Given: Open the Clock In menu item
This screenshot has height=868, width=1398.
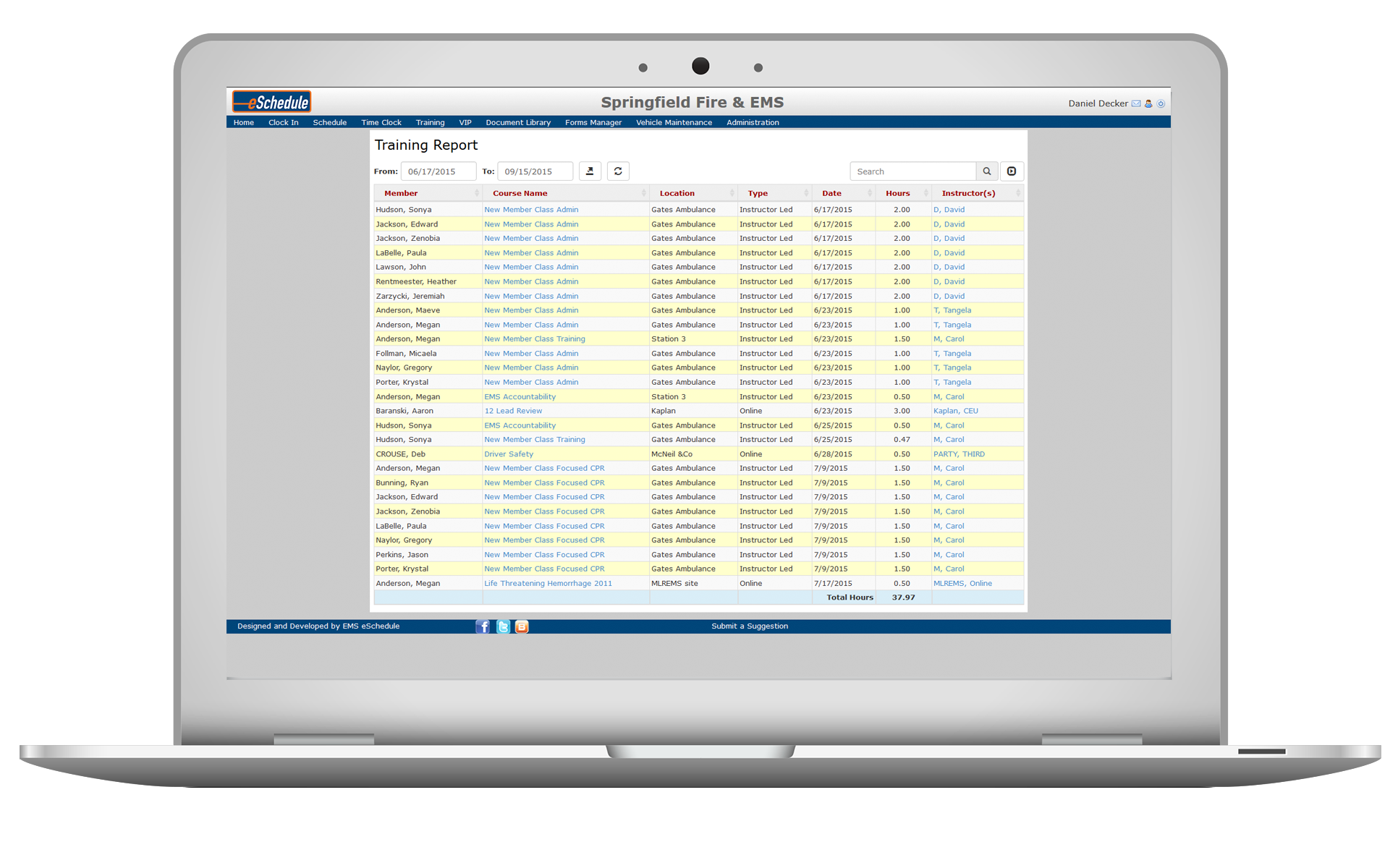Looking at the screenshot, I should [284, 122].
